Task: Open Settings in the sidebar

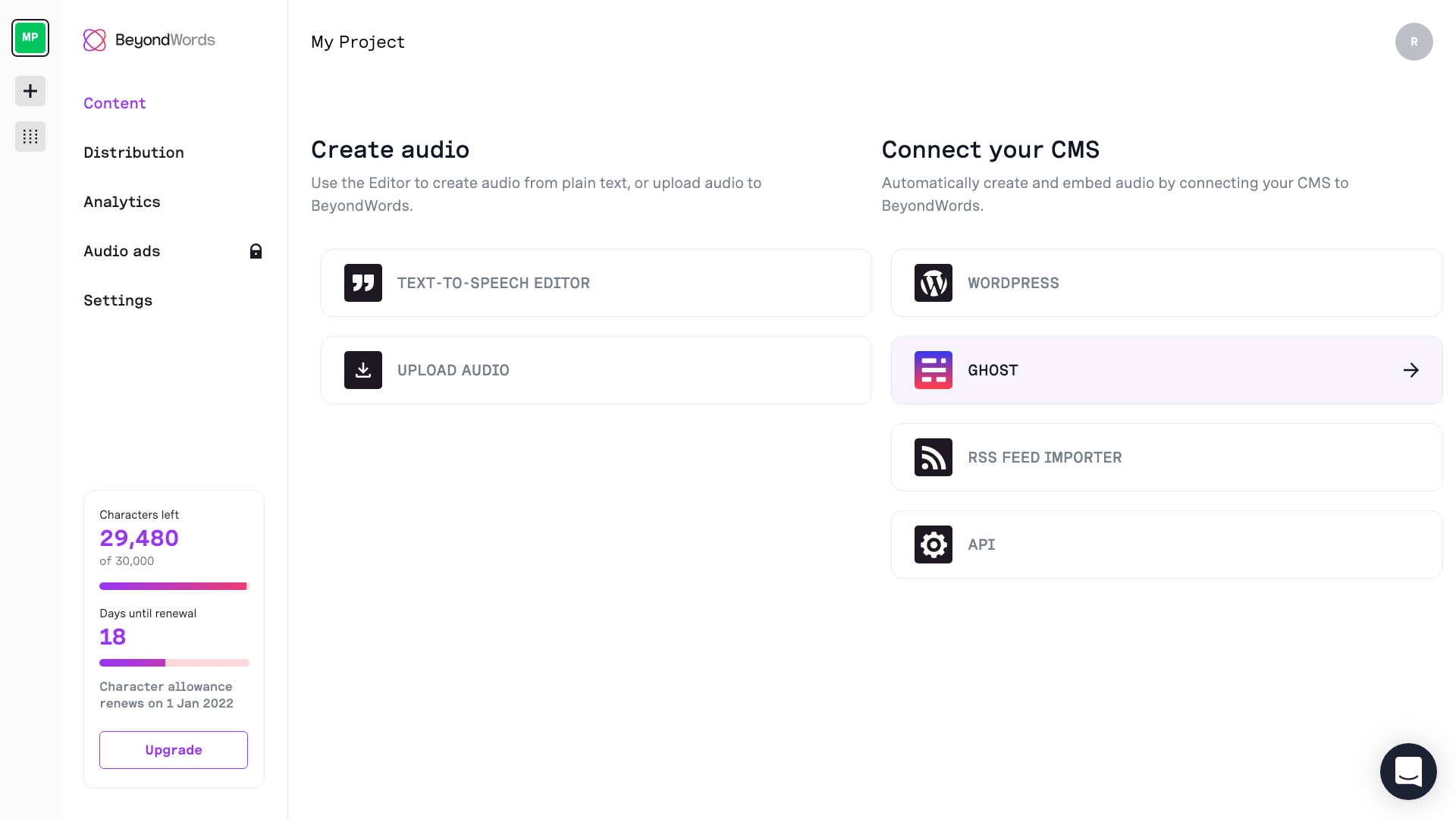Action: (x=118, y=300)
